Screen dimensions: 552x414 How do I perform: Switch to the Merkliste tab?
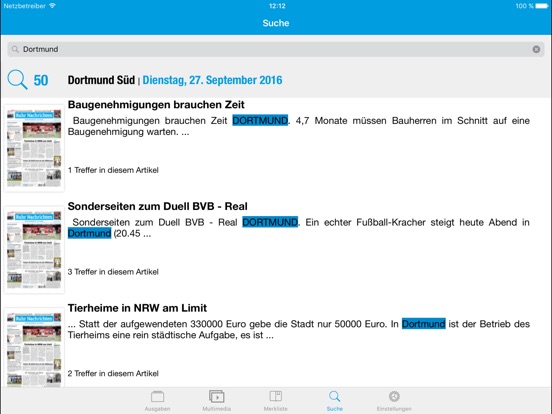coord(276,401)
